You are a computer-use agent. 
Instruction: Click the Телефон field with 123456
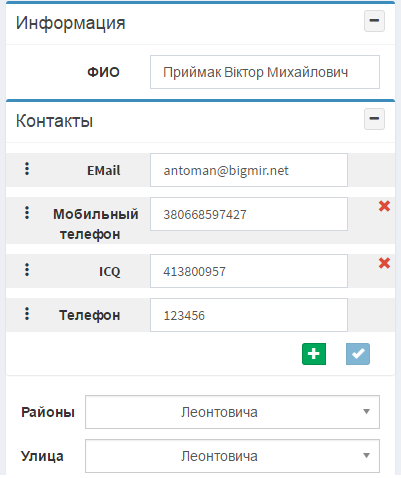[249, 315]
